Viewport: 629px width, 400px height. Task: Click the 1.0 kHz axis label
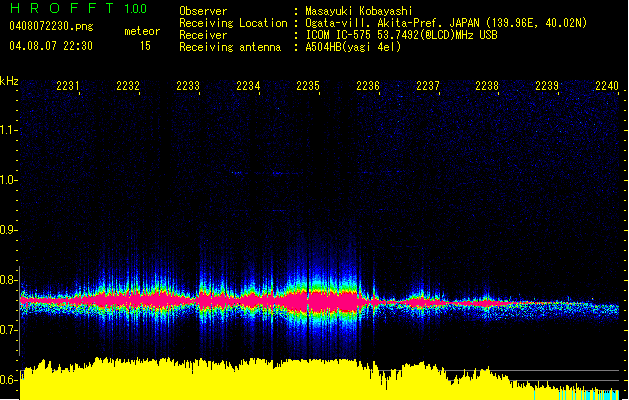click(8, 180)
